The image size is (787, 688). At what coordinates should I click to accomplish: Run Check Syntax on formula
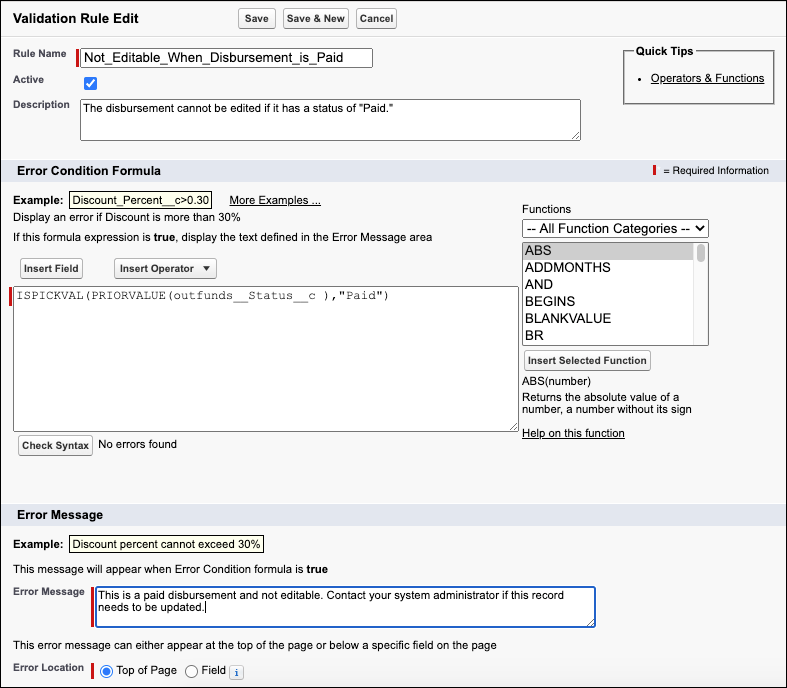pyautogui.click(x=56, y=446)
